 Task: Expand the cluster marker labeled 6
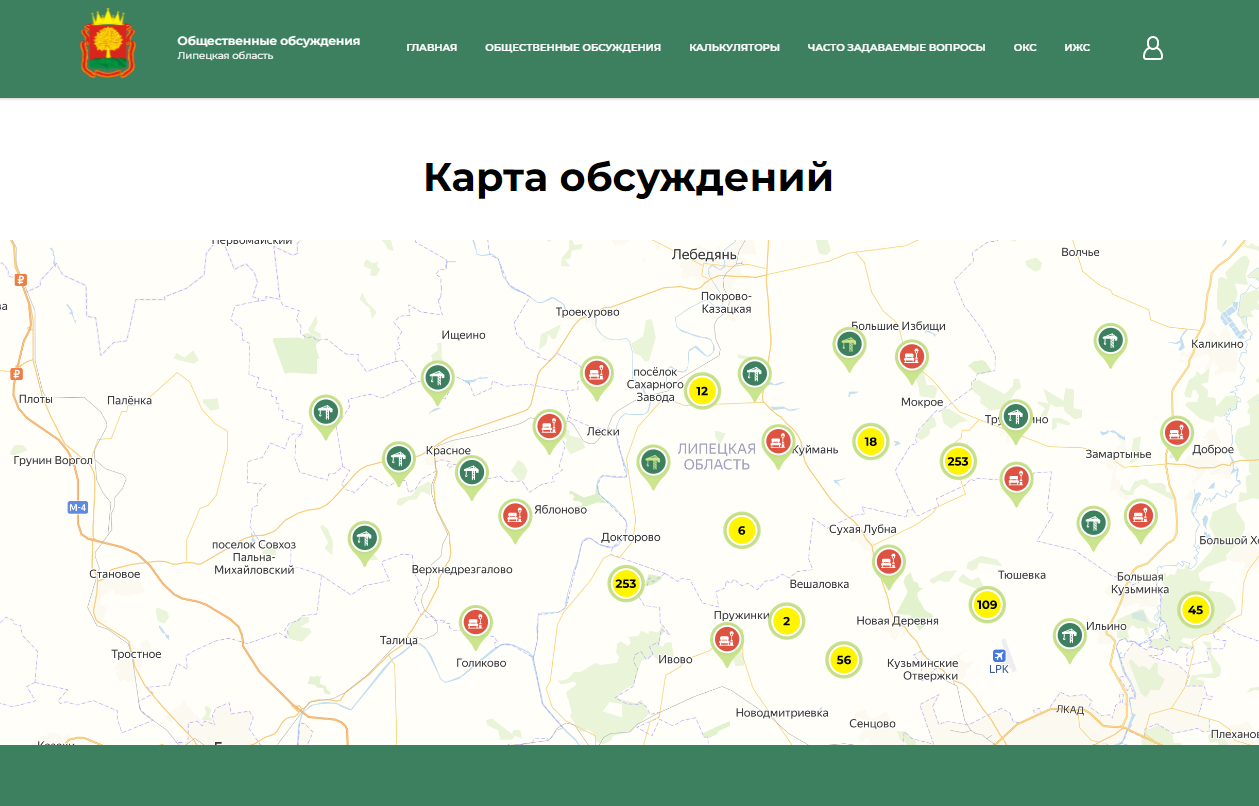tap(742, 530)
